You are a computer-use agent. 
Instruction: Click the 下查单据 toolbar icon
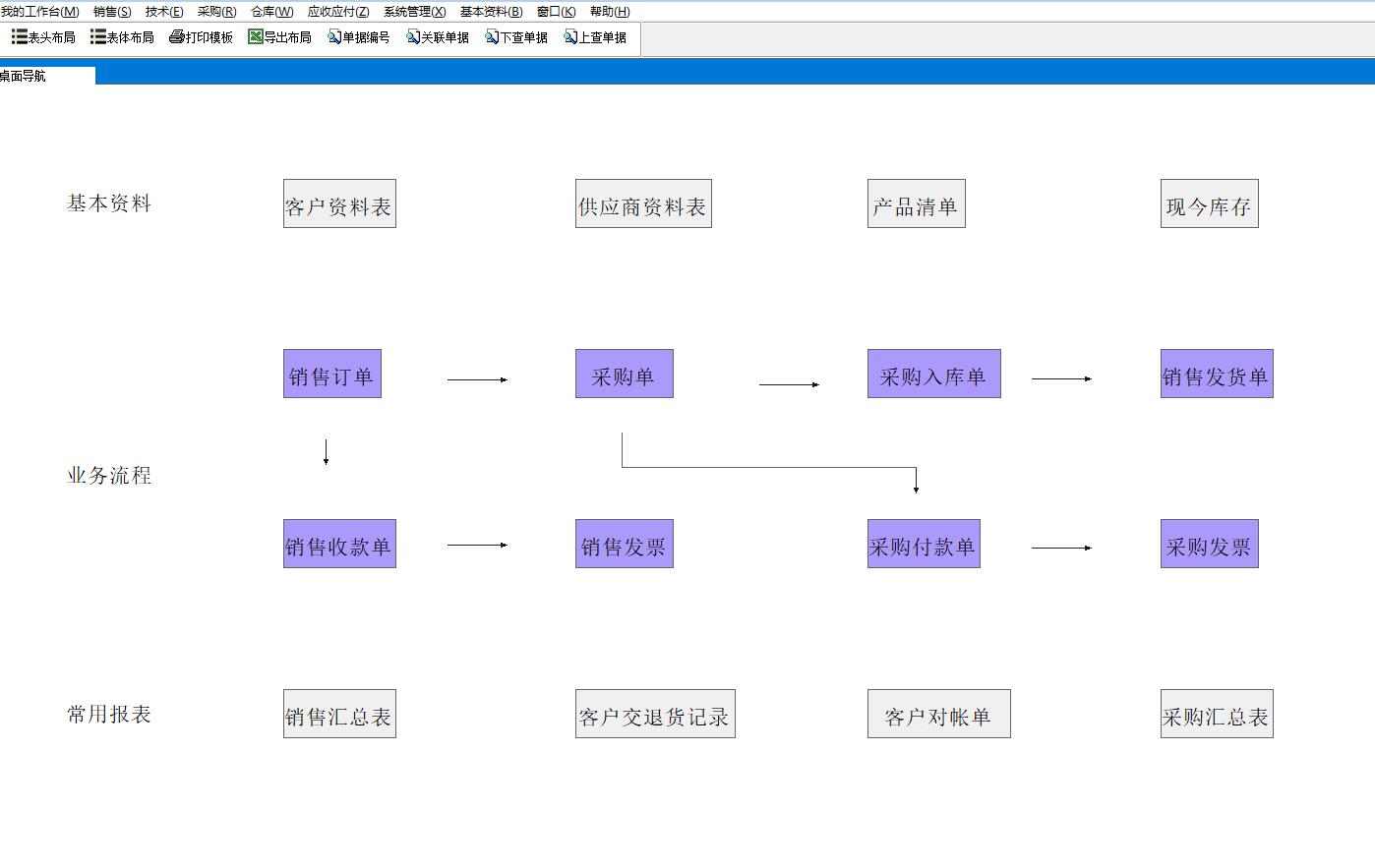(x=492, y=37)
